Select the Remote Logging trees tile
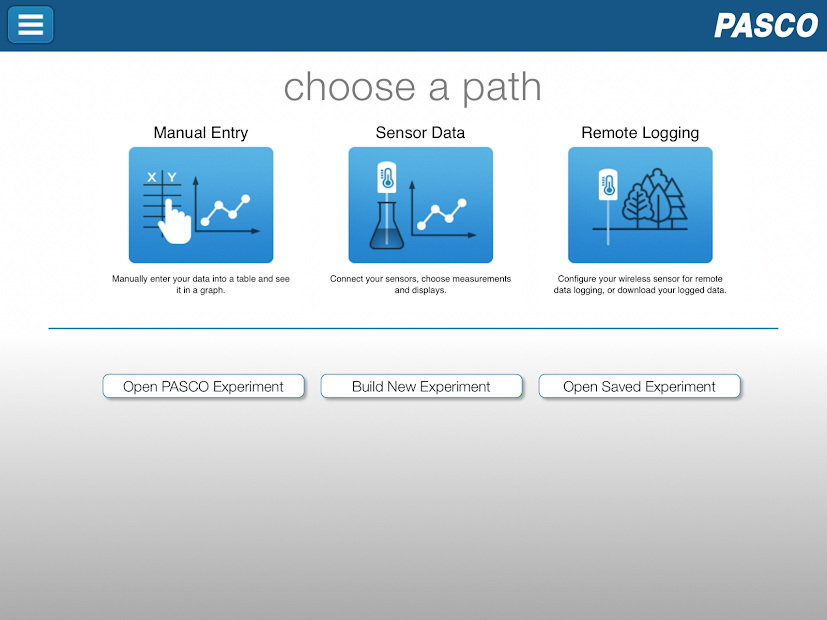The height and width of the screenshot is (620, 827). 640,205
